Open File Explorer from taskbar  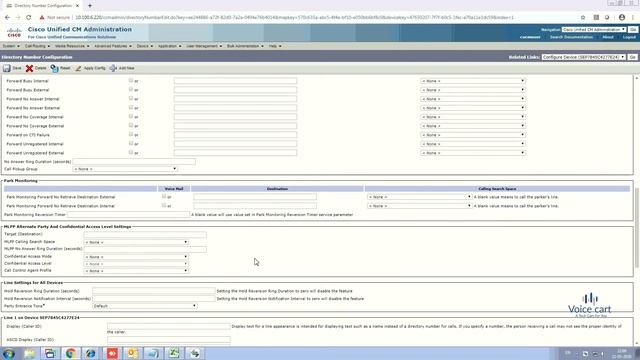tap(29, 353)
